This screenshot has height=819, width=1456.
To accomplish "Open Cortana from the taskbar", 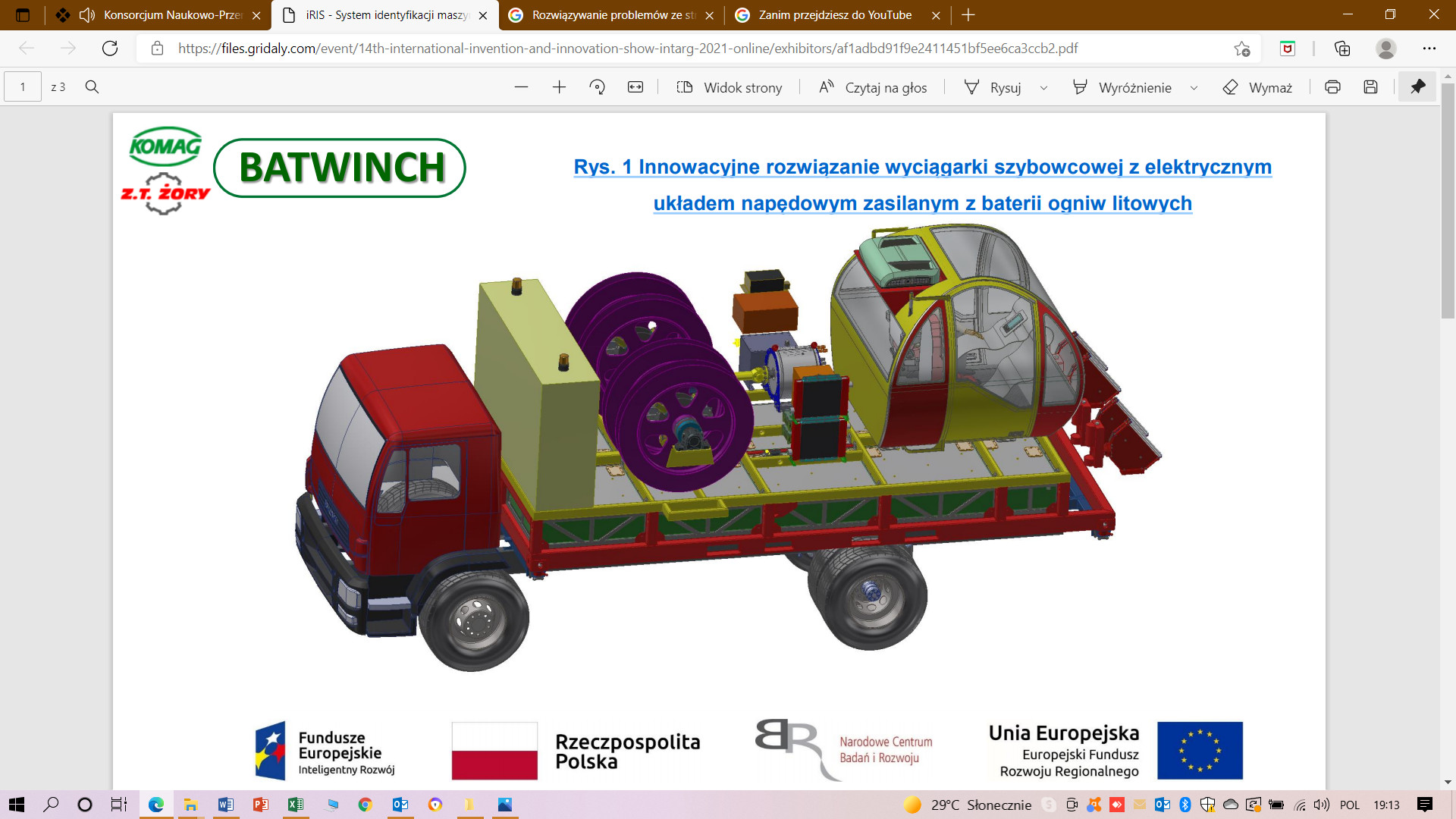I will coord(85,805).
